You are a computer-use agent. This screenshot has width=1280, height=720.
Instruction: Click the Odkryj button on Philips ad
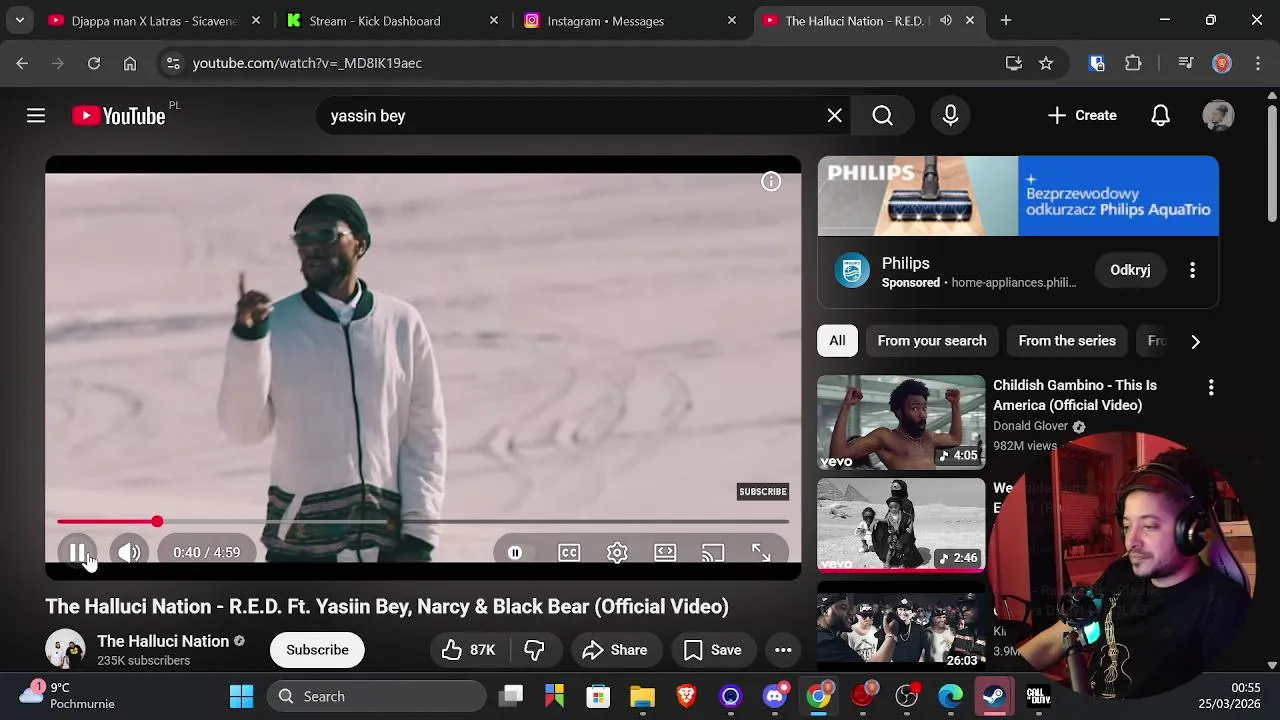1130,270
